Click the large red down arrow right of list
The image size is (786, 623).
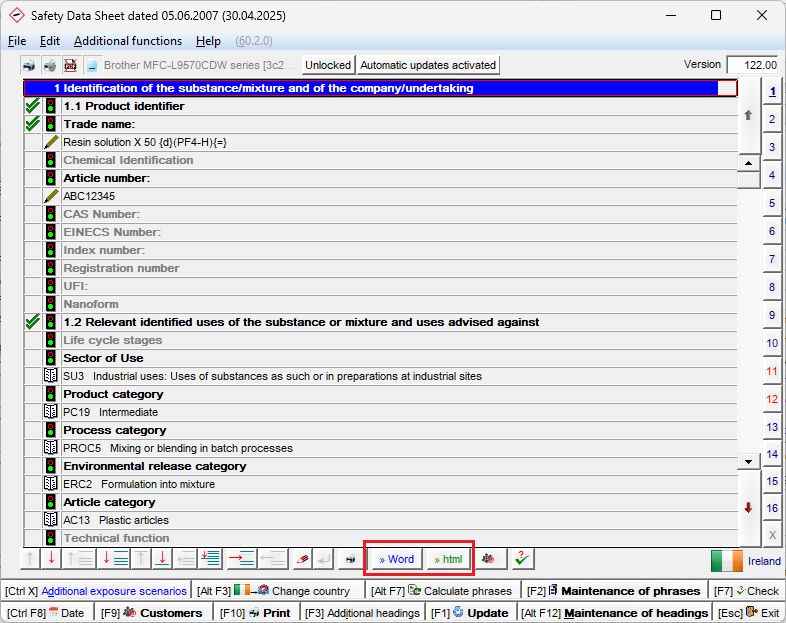748,508
